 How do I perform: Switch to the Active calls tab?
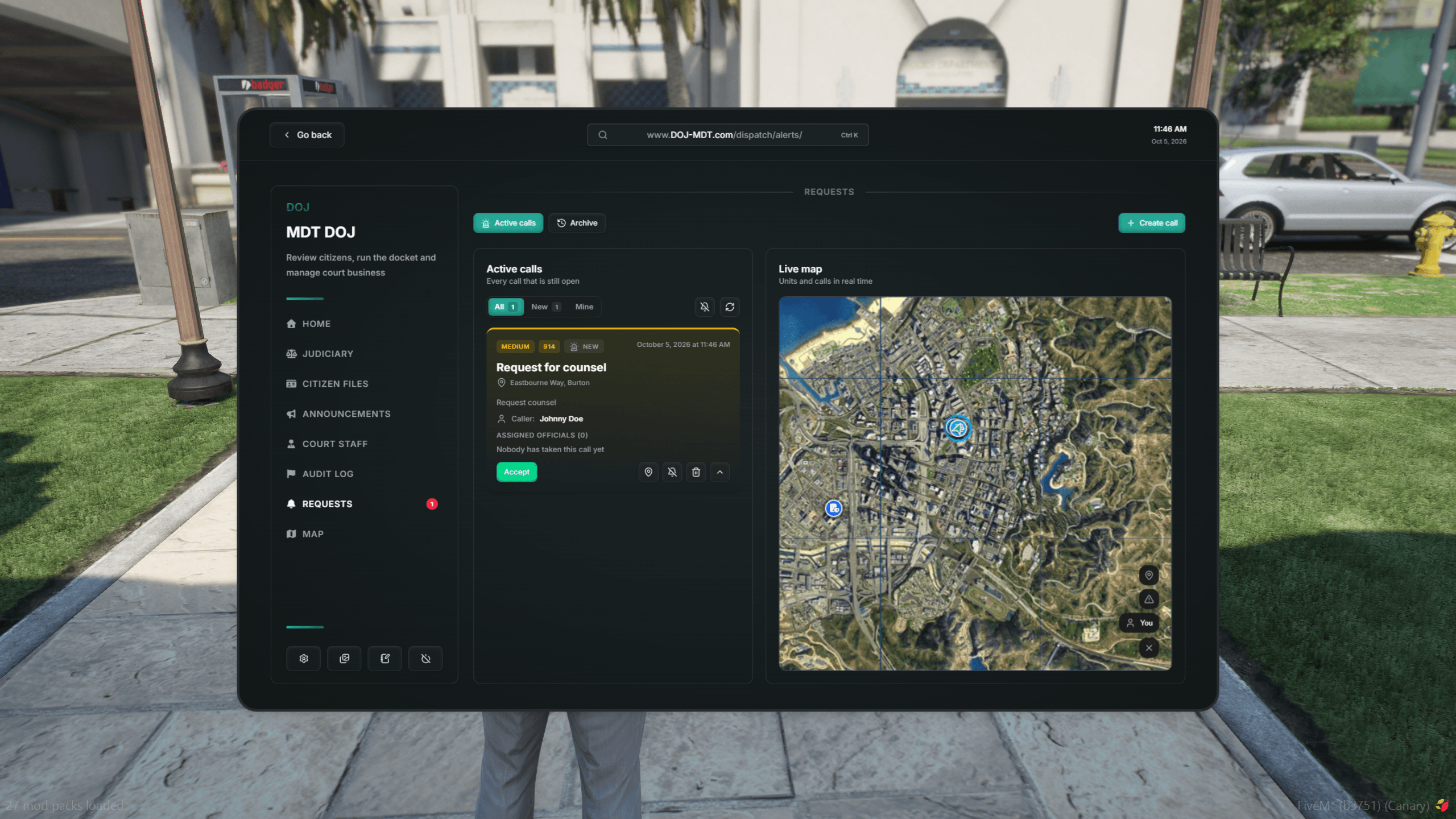(508, 223)
